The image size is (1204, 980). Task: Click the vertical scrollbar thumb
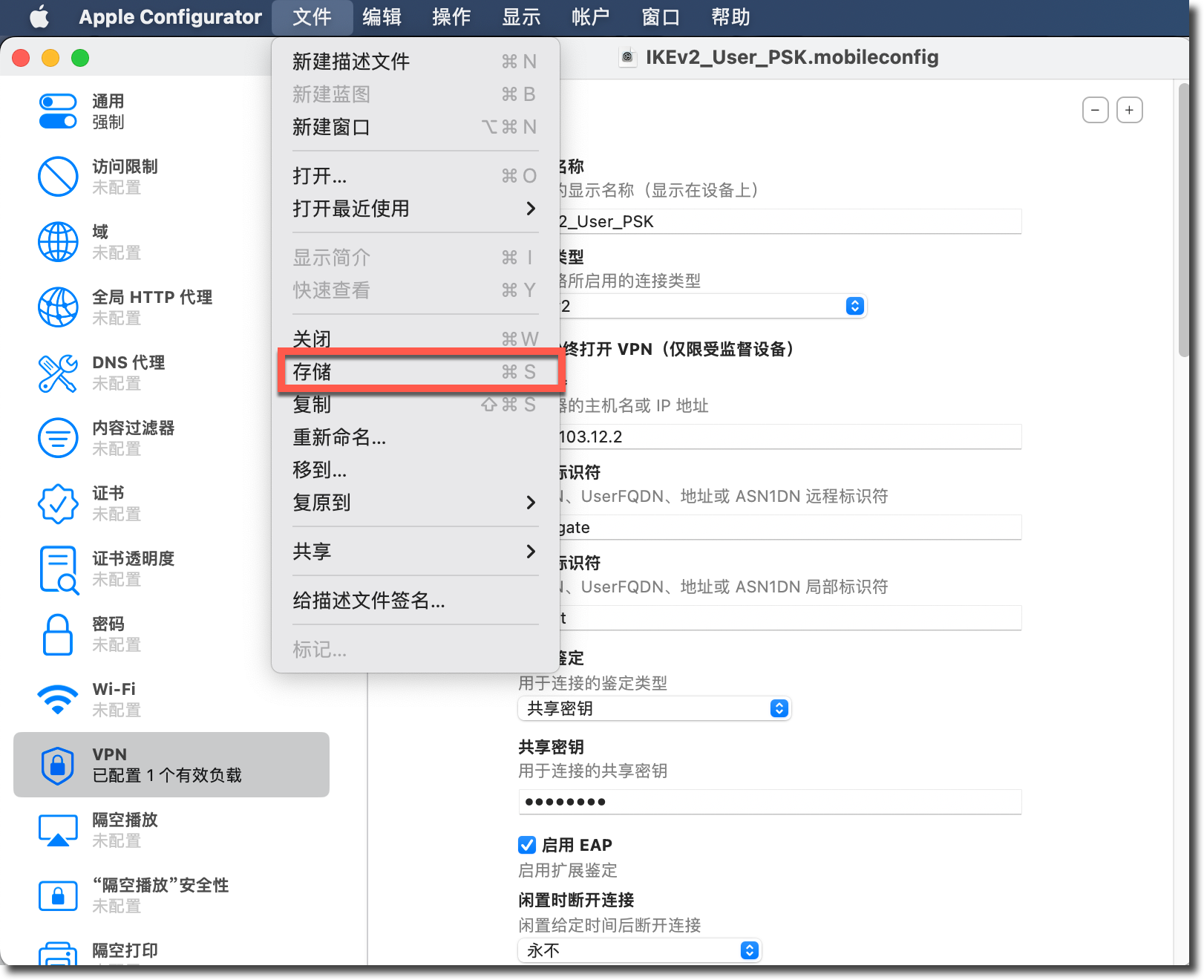[x=1184, y=220]
